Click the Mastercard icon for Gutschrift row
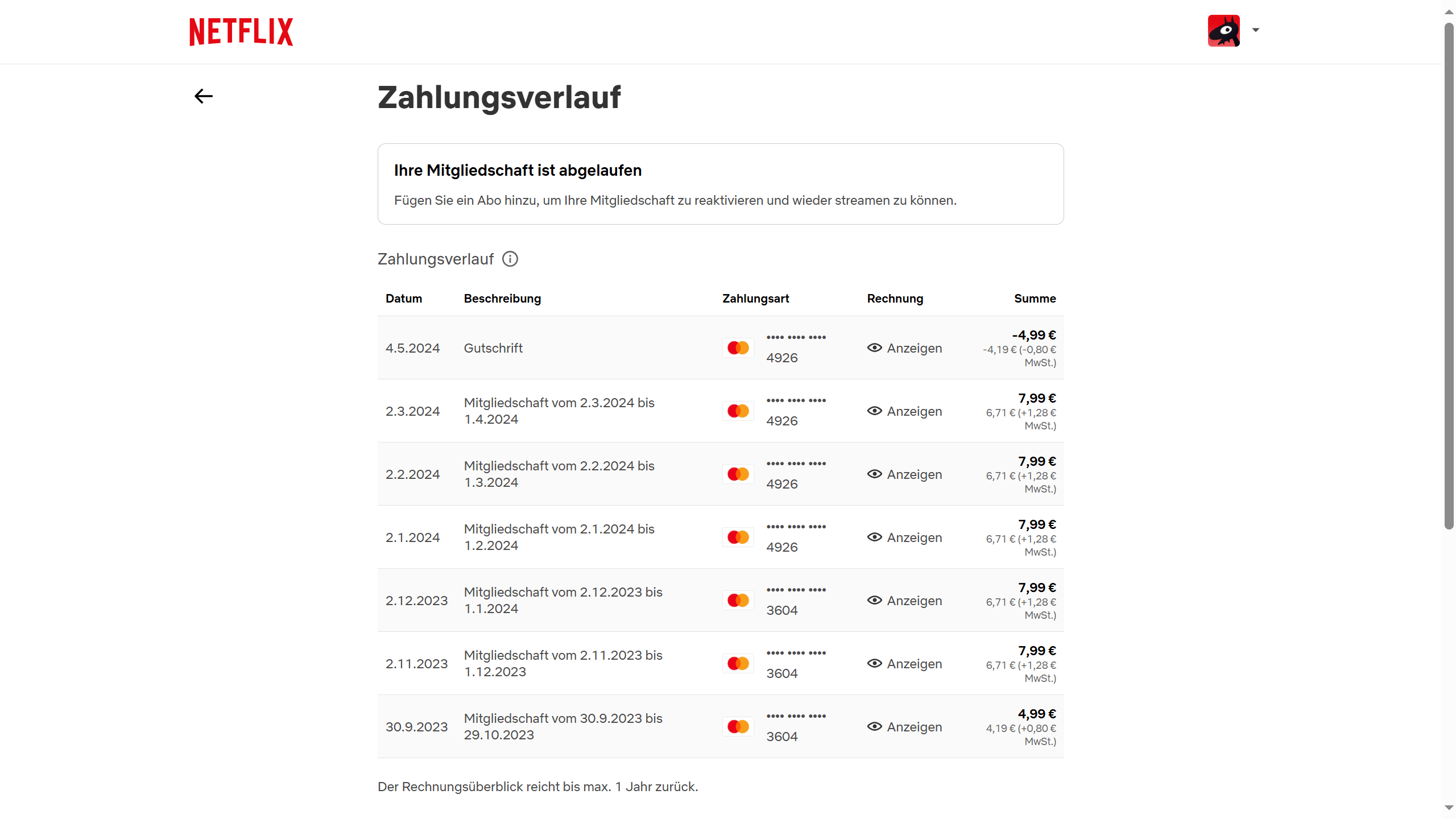The width and height of the screenshot is (1456, 819). [x=738, y=348]
